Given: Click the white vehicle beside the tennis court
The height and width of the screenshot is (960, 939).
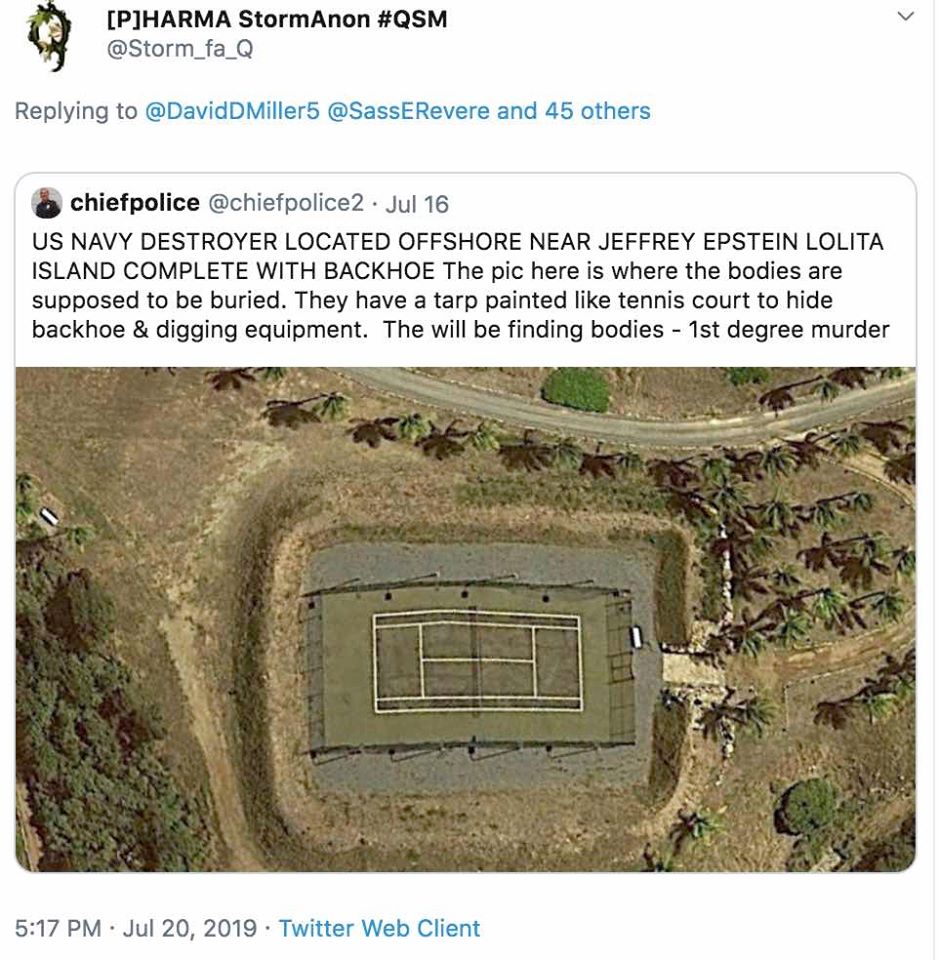Looking at the screenshot, I should pos(636,636).
